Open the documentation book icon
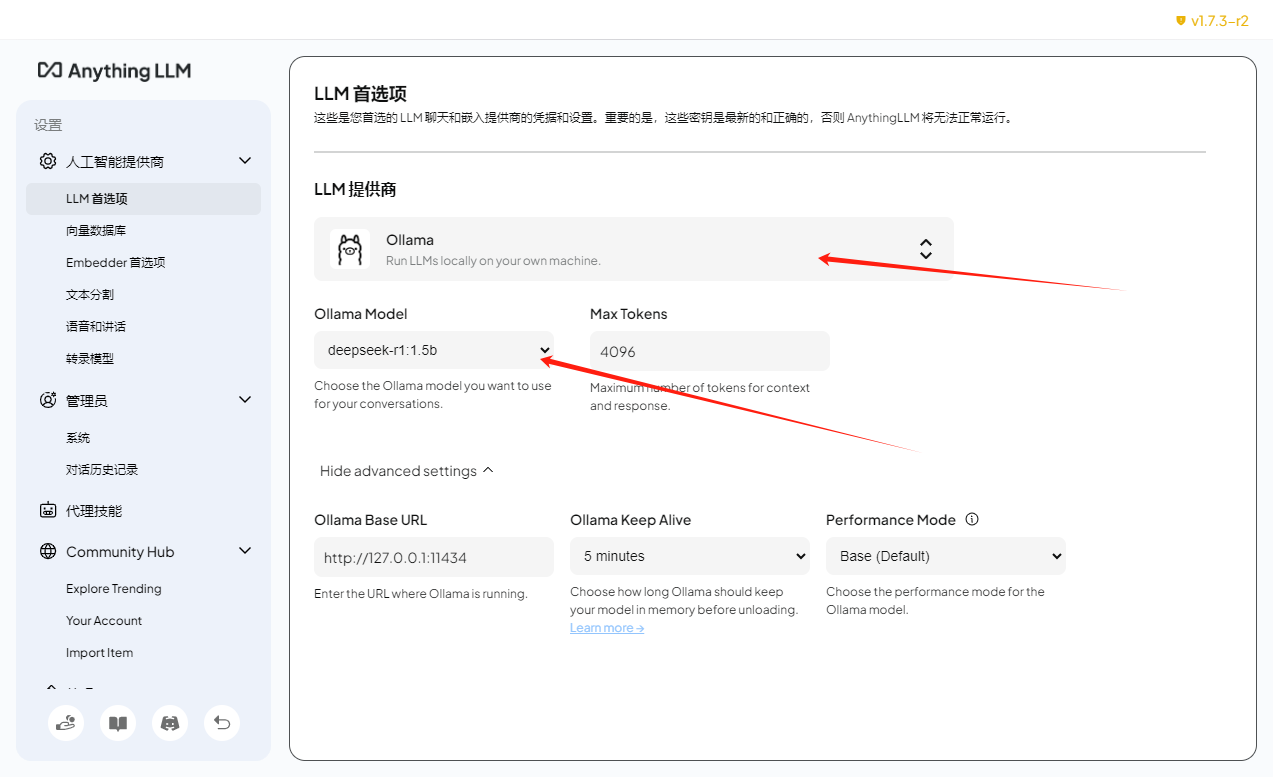The image size is (1273, 777). pyautogui.click(x=118, y=723)
